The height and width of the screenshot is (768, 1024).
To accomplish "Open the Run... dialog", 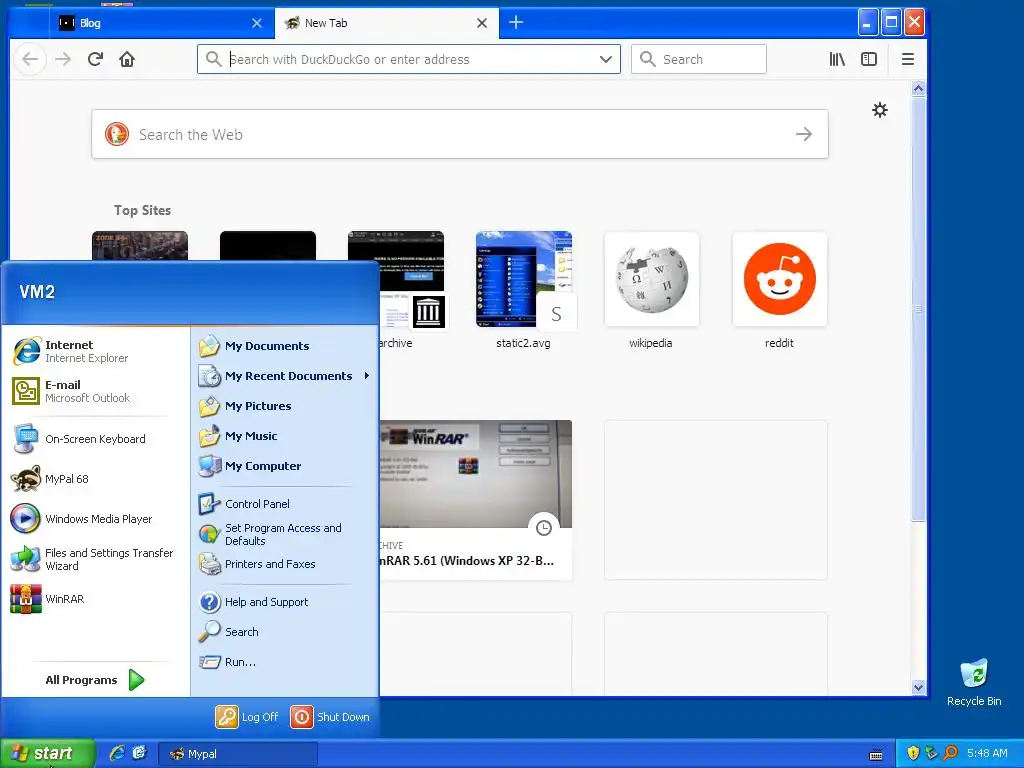I will coord(285,662).
